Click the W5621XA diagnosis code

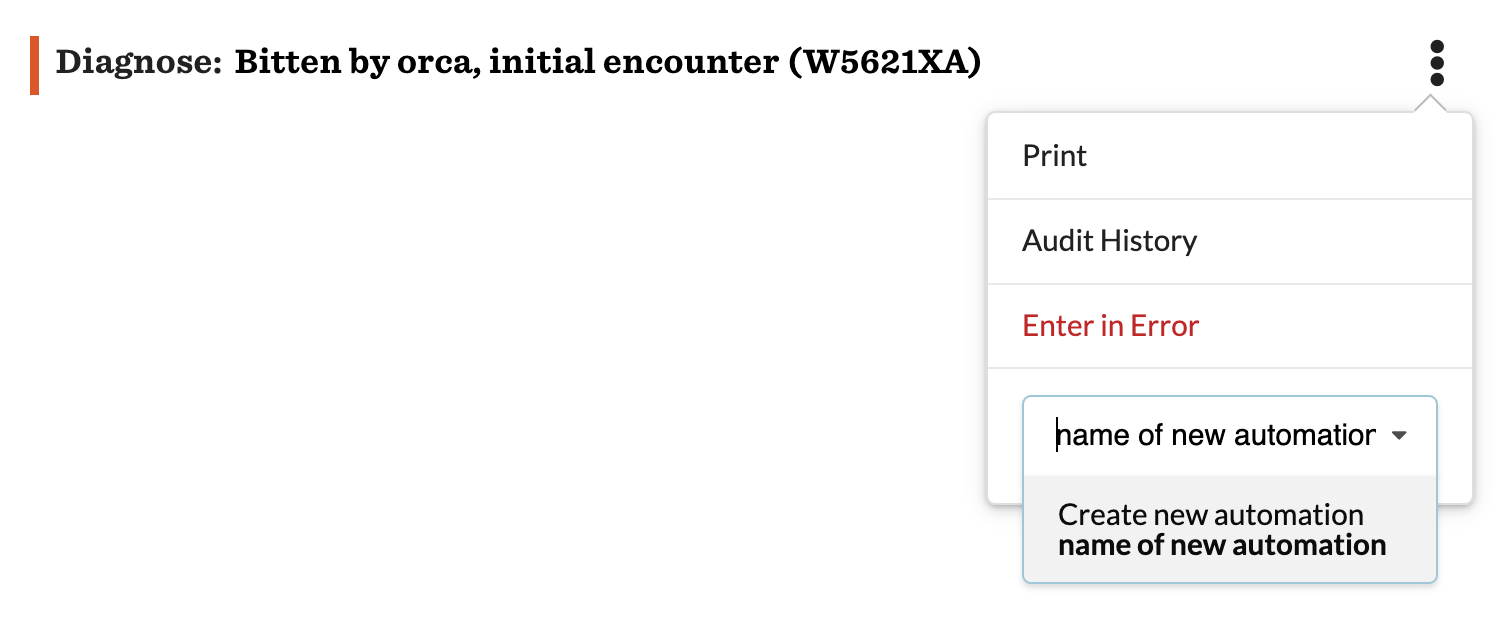tap(884, 62)
